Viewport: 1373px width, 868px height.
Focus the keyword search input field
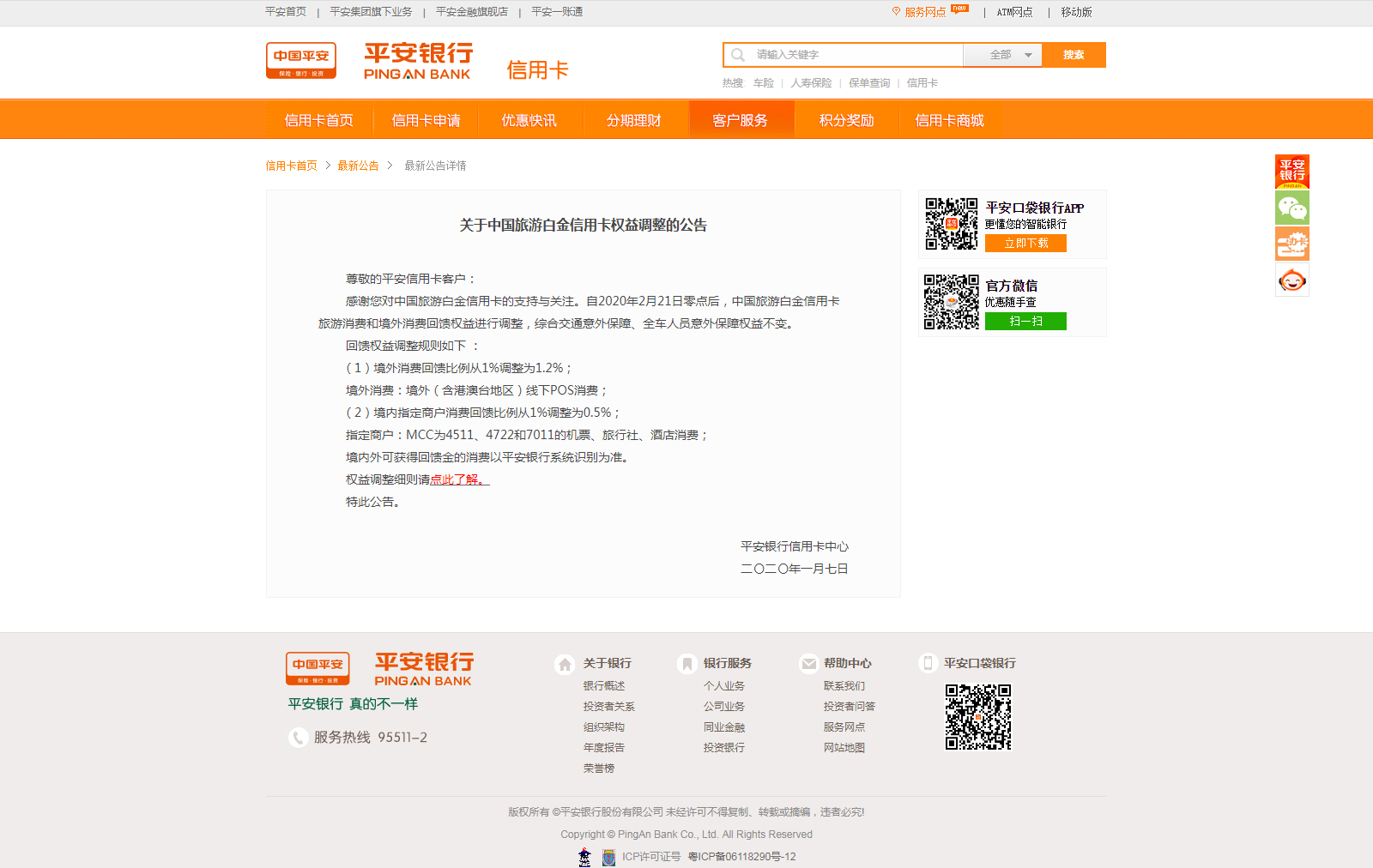pos(844,55)
